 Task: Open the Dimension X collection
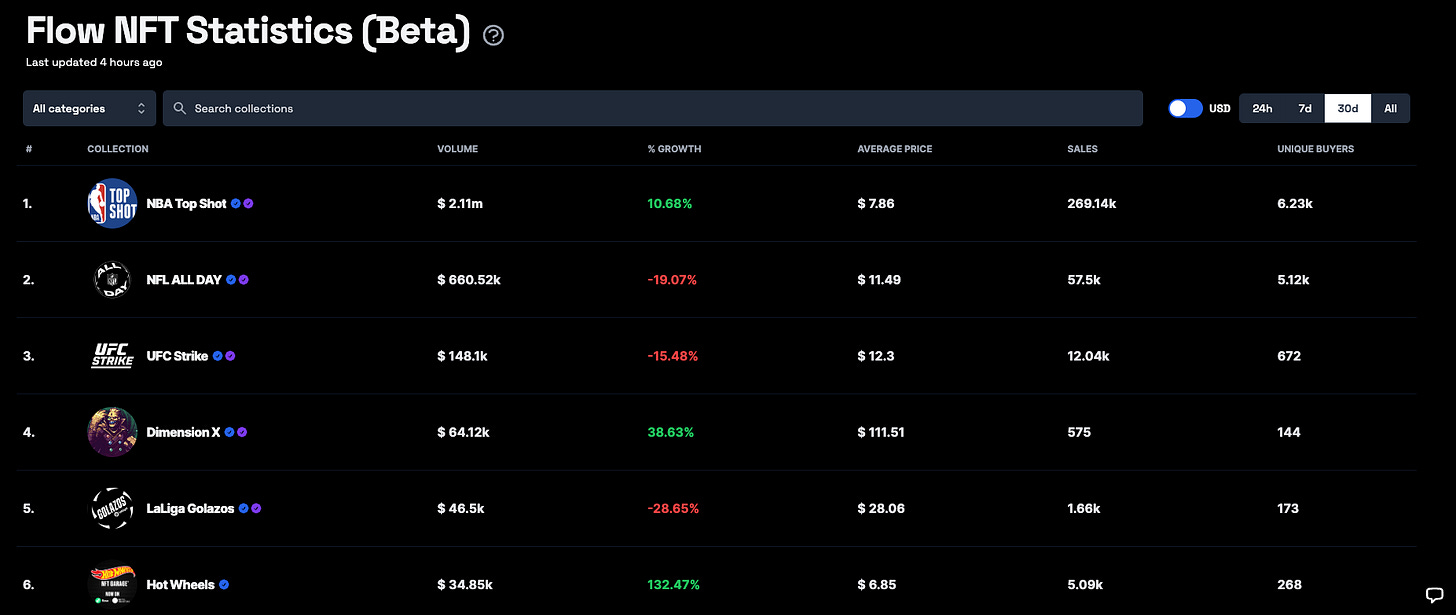[x=183, y=432]
